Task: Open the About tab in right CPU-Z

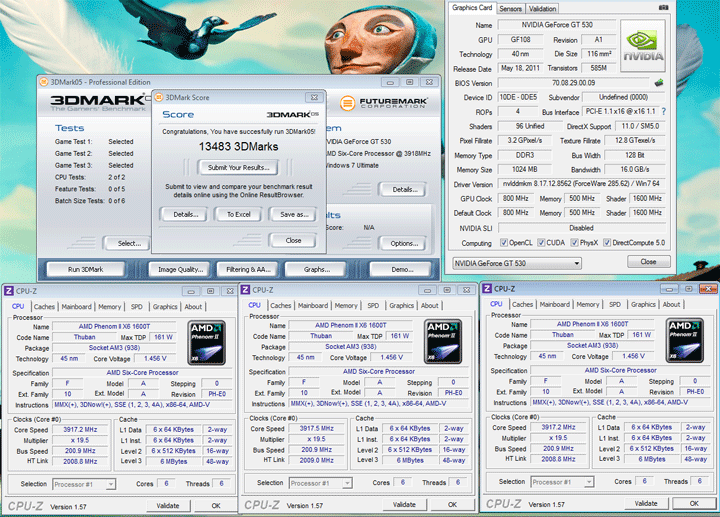Action: pyautogui.click(x=671, y=304)
